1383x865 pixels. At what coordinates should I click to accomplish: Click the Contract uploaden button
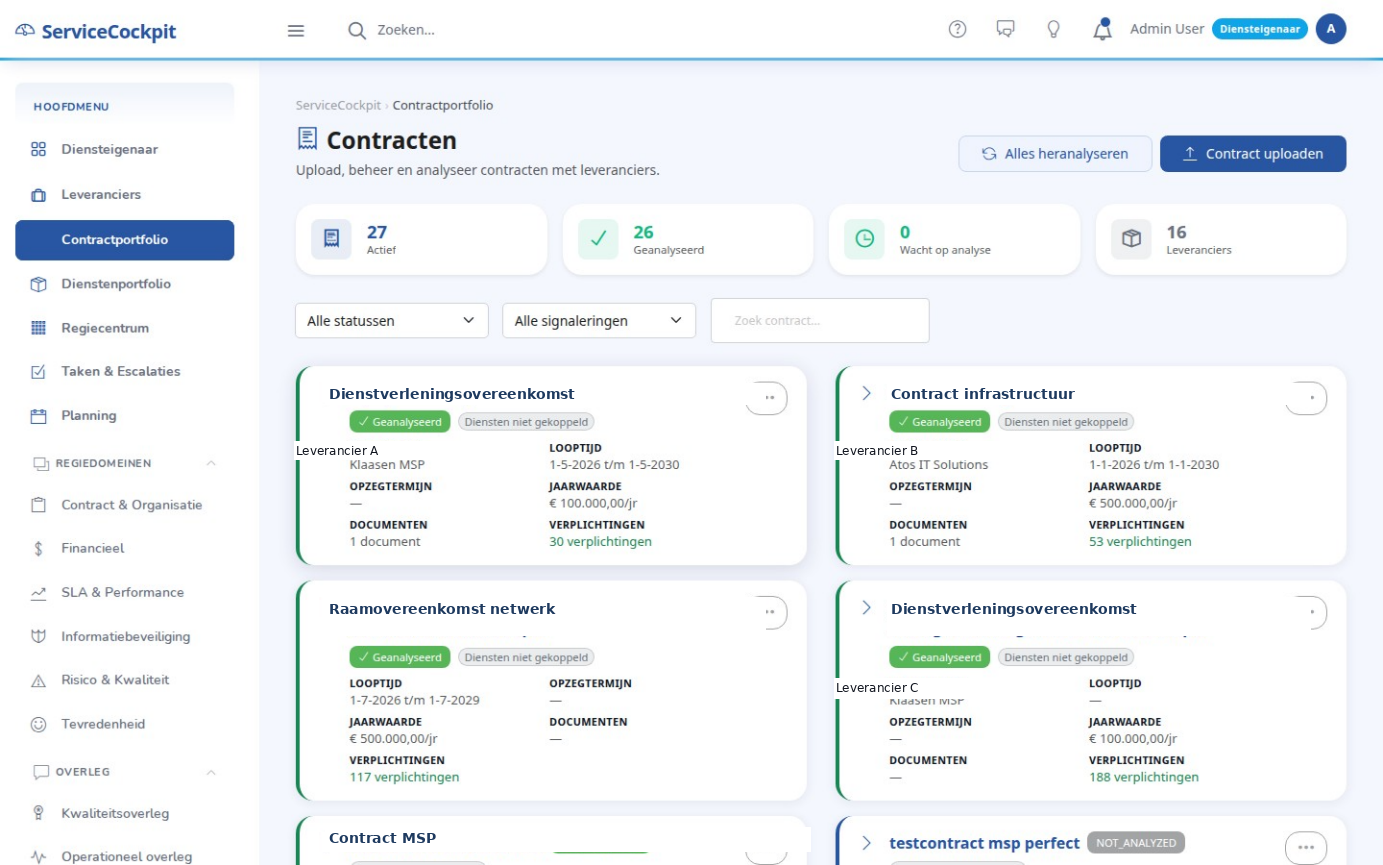point(1253,154)
